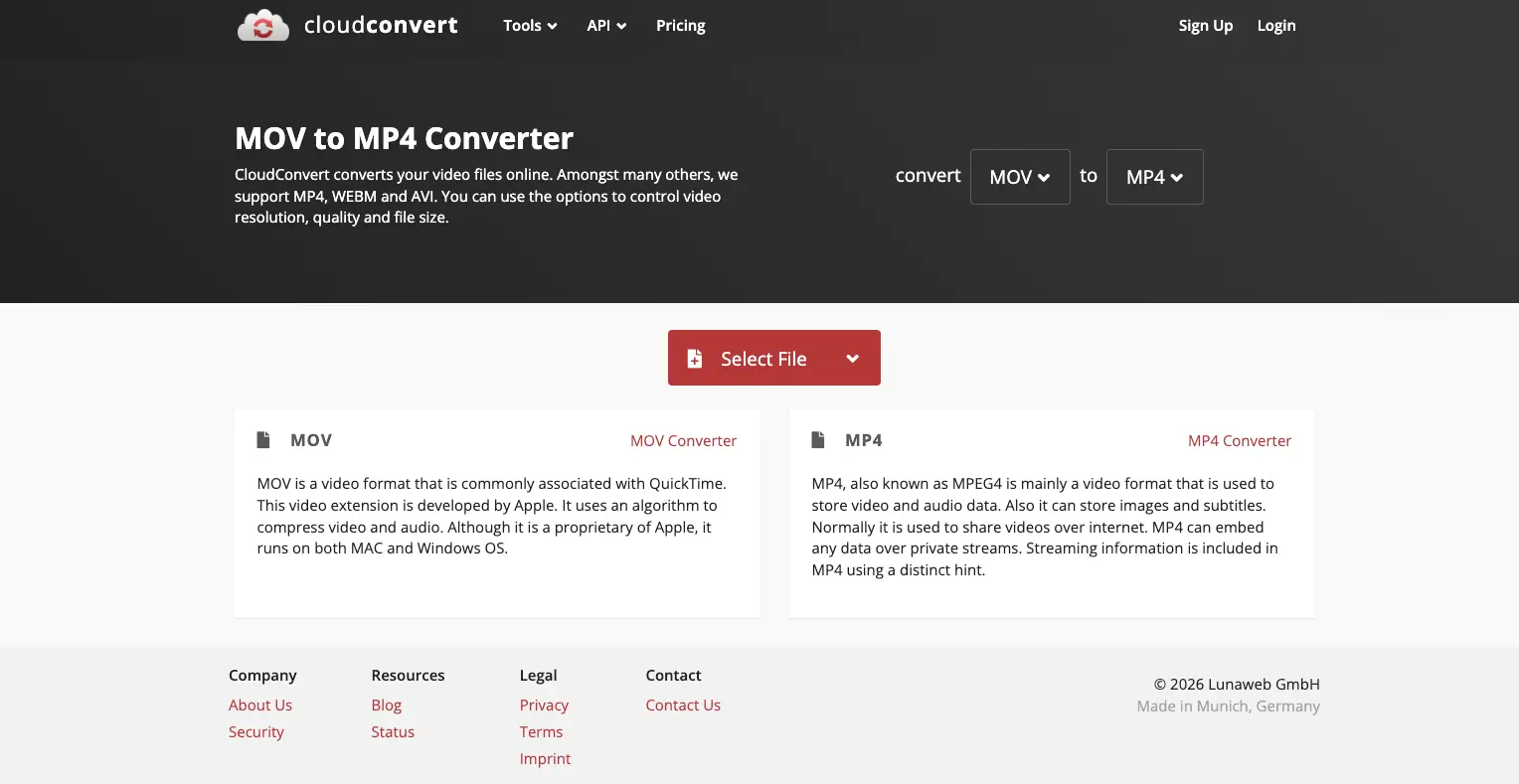Click the document icon beside MP4 heading
Screen dimensions: 1519x784
(818, 439)
